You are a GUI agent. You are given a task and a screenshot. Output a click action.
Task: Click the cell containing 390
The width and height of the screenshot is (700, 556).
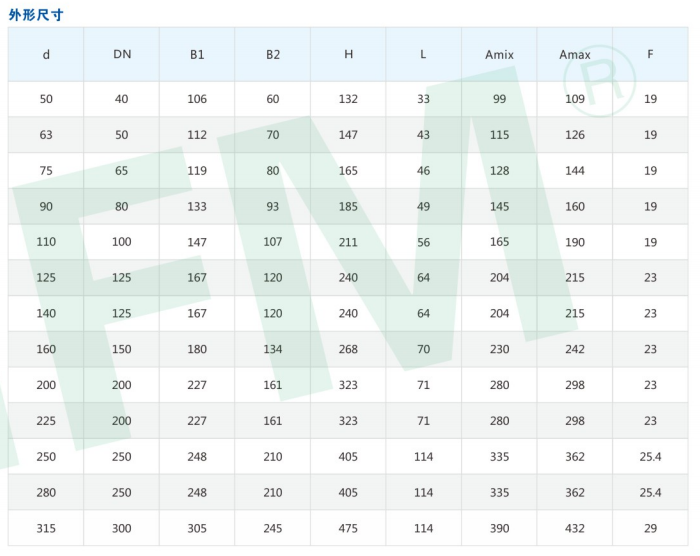[499, 528]
